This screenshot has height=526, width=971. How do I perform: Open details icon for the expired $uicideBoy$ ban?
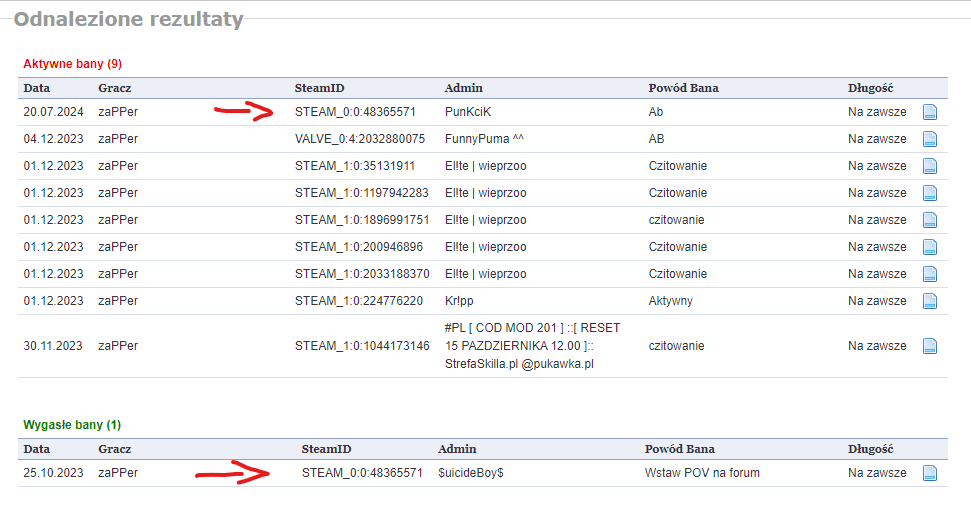930,473
